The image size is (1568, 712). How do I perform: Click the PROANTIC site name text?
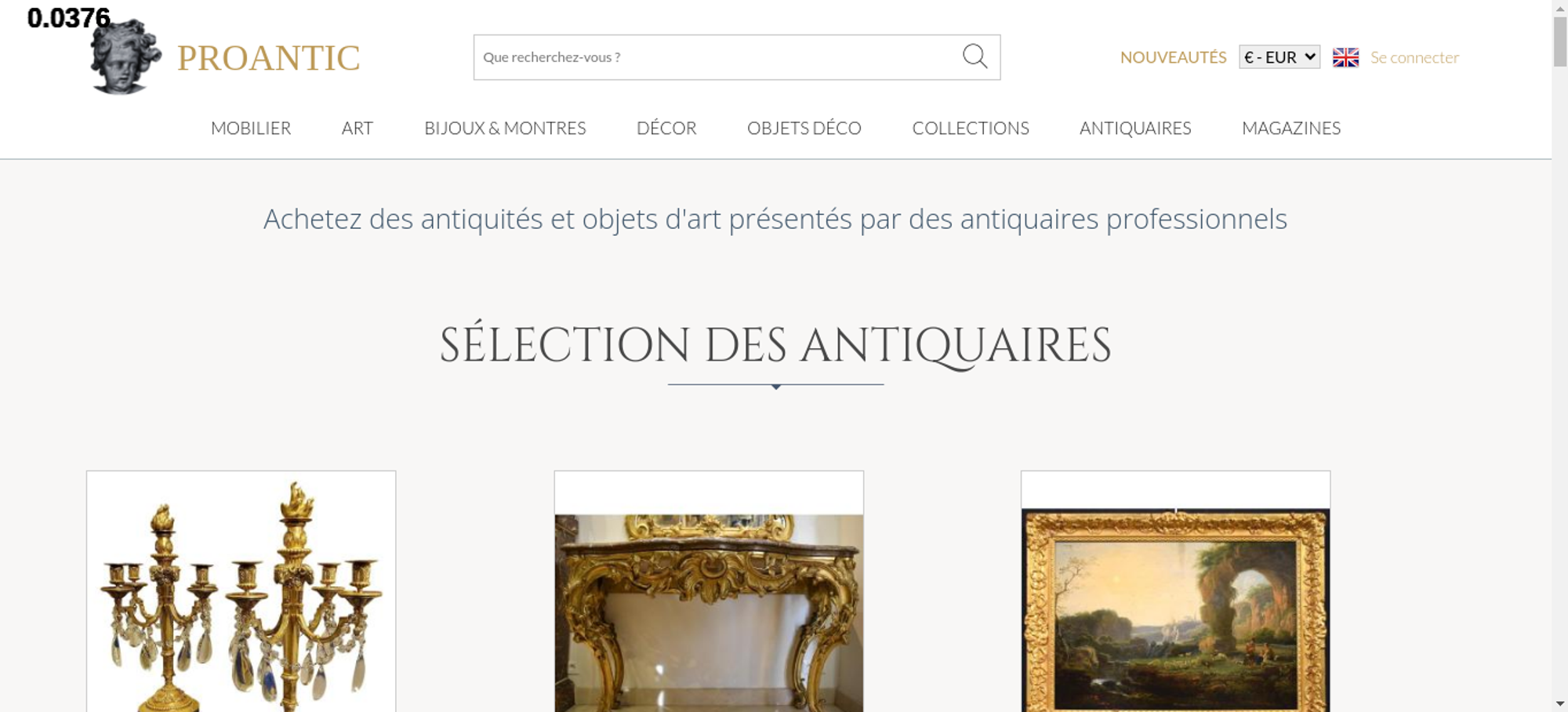coord(268,58)
